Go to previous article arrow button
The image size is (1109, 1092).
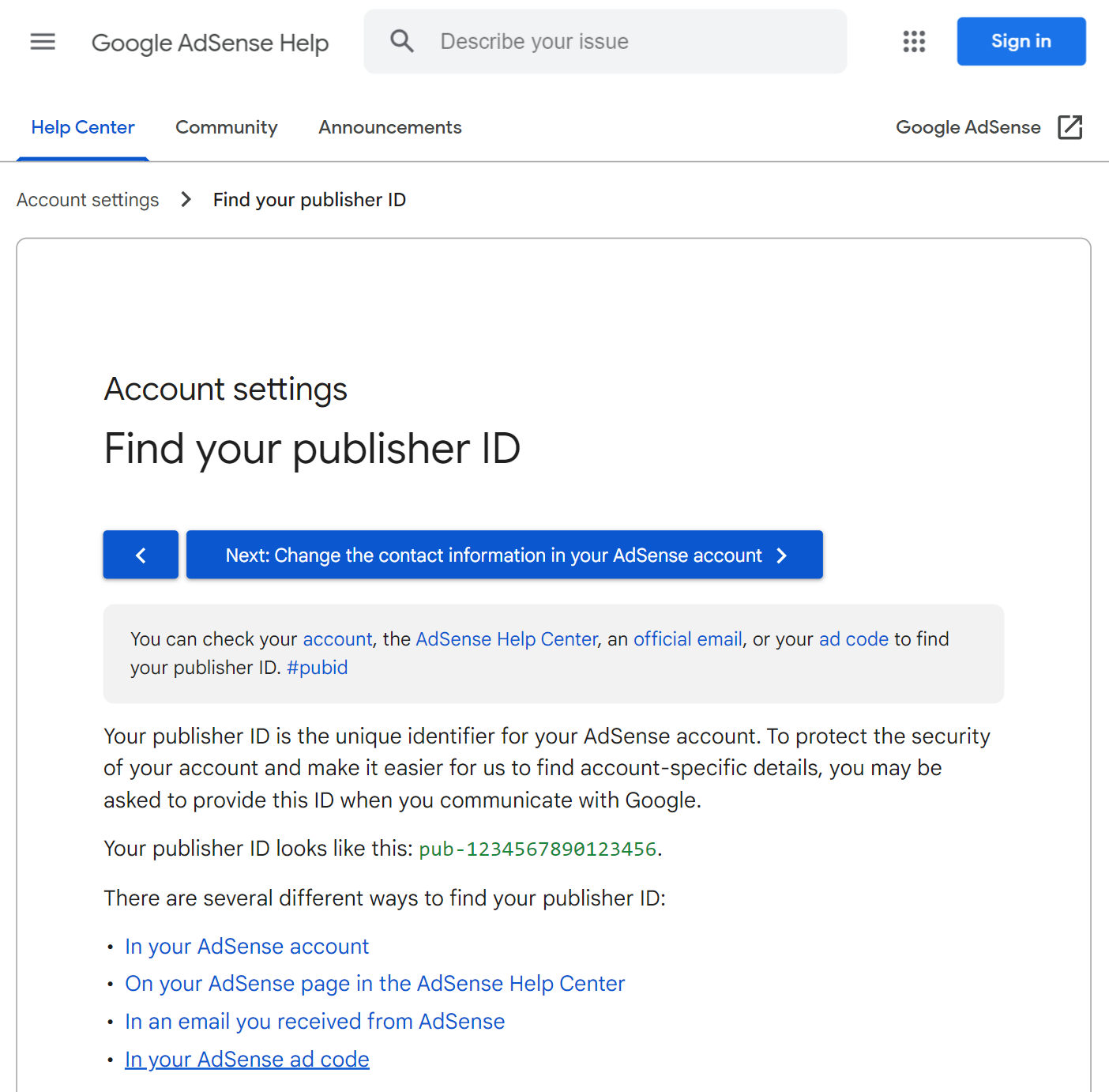point(141,555)
